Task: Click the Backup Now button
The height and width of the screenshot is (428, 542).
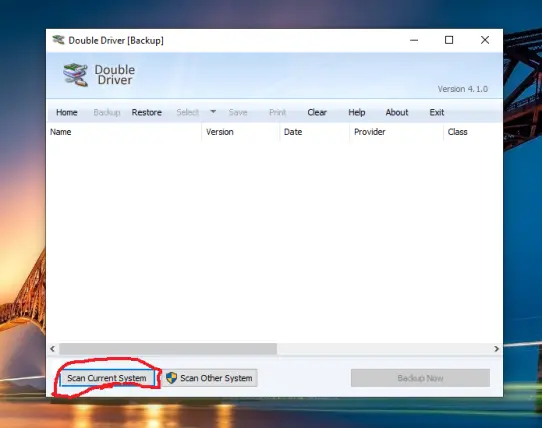Action: (420, 378)
